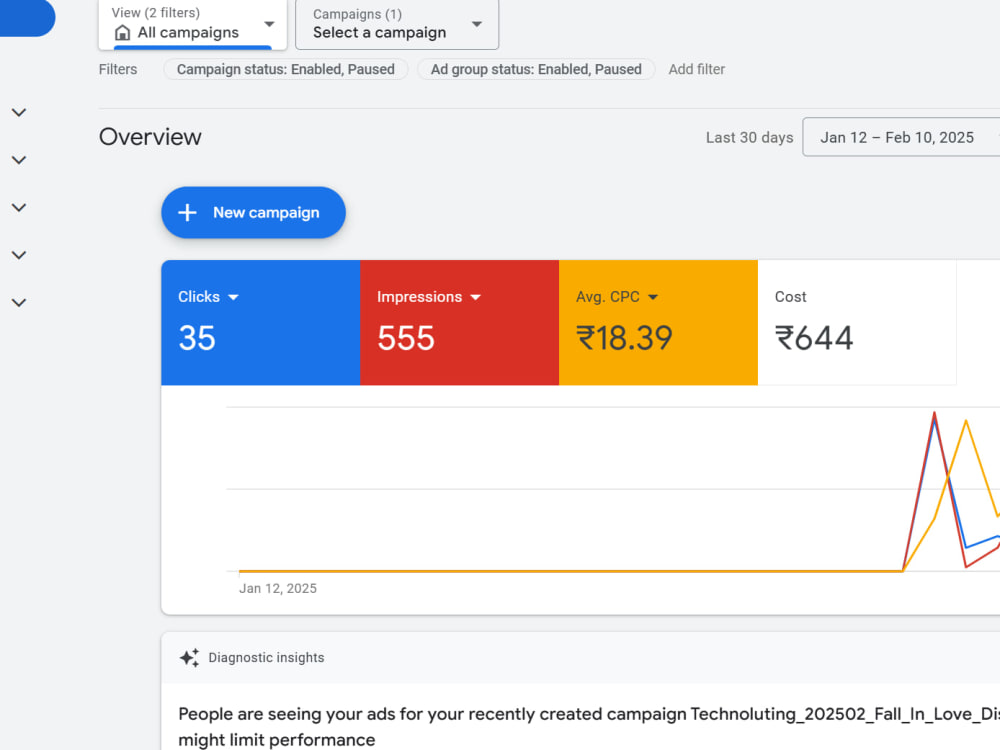The image size is (1000, 750).
Task: Expand the fifth sidebar chevron section
Action: pos(19,303)
